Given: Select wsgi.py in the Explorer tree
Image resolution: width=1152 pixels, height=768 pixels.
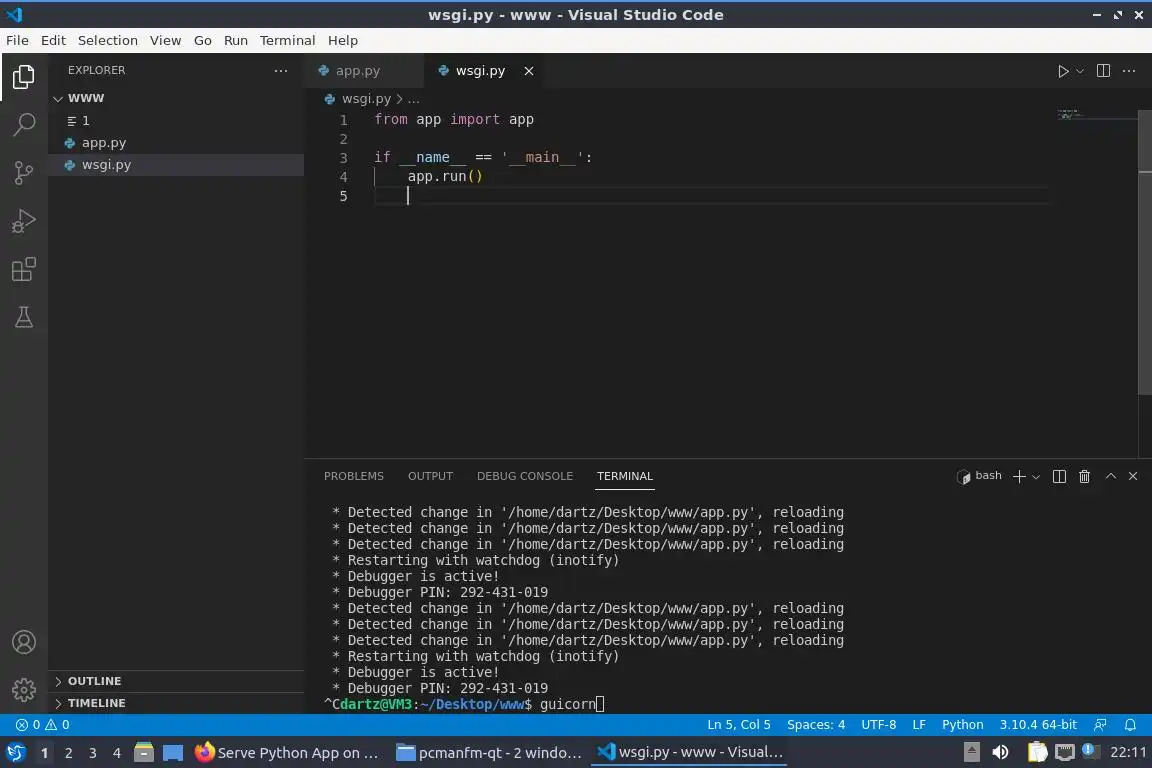Looking at the screenshot, I should pos(176,165).
